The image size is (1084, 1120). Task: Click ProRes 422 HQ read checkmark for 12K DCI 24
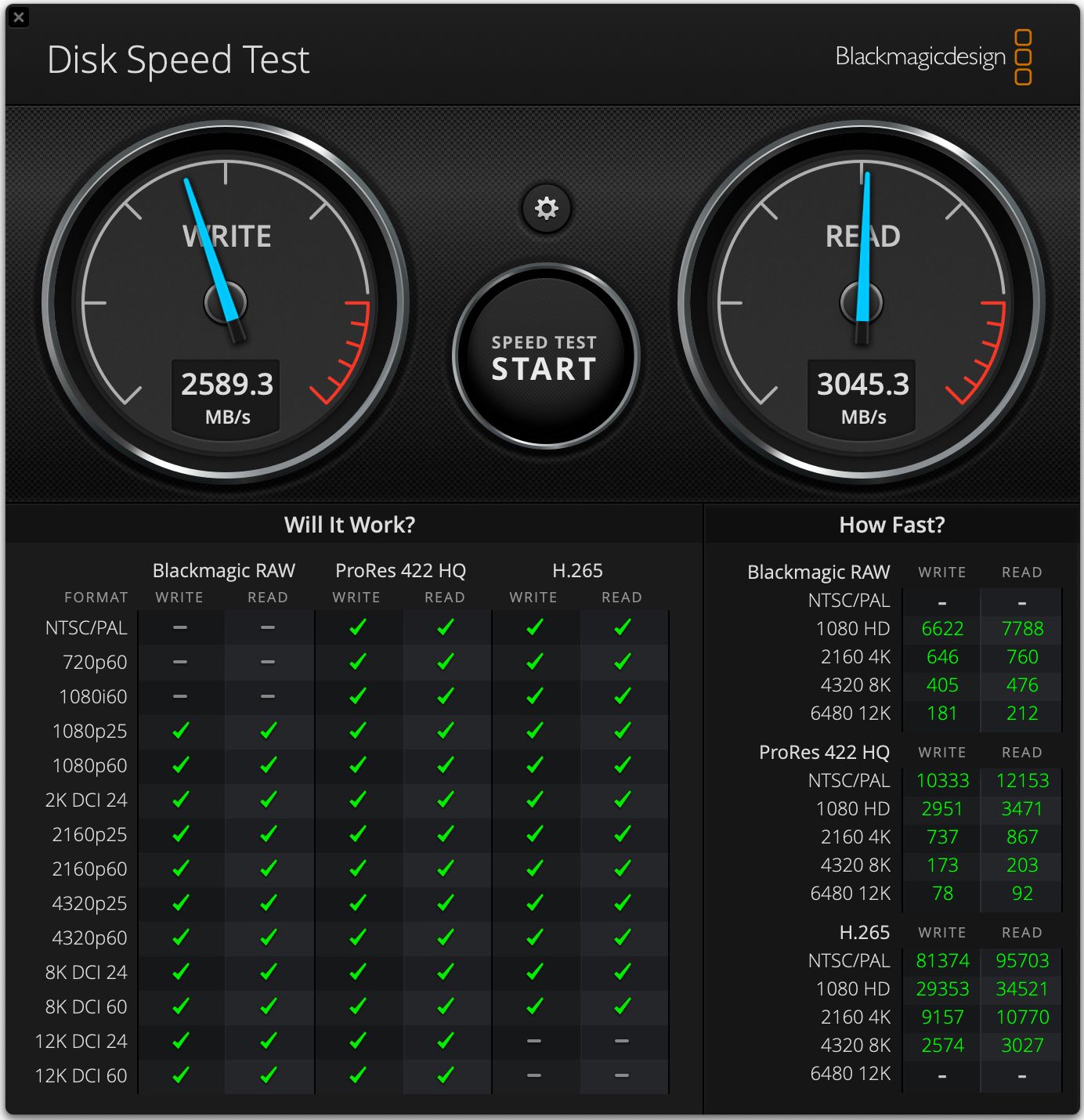coord(445,1041)
